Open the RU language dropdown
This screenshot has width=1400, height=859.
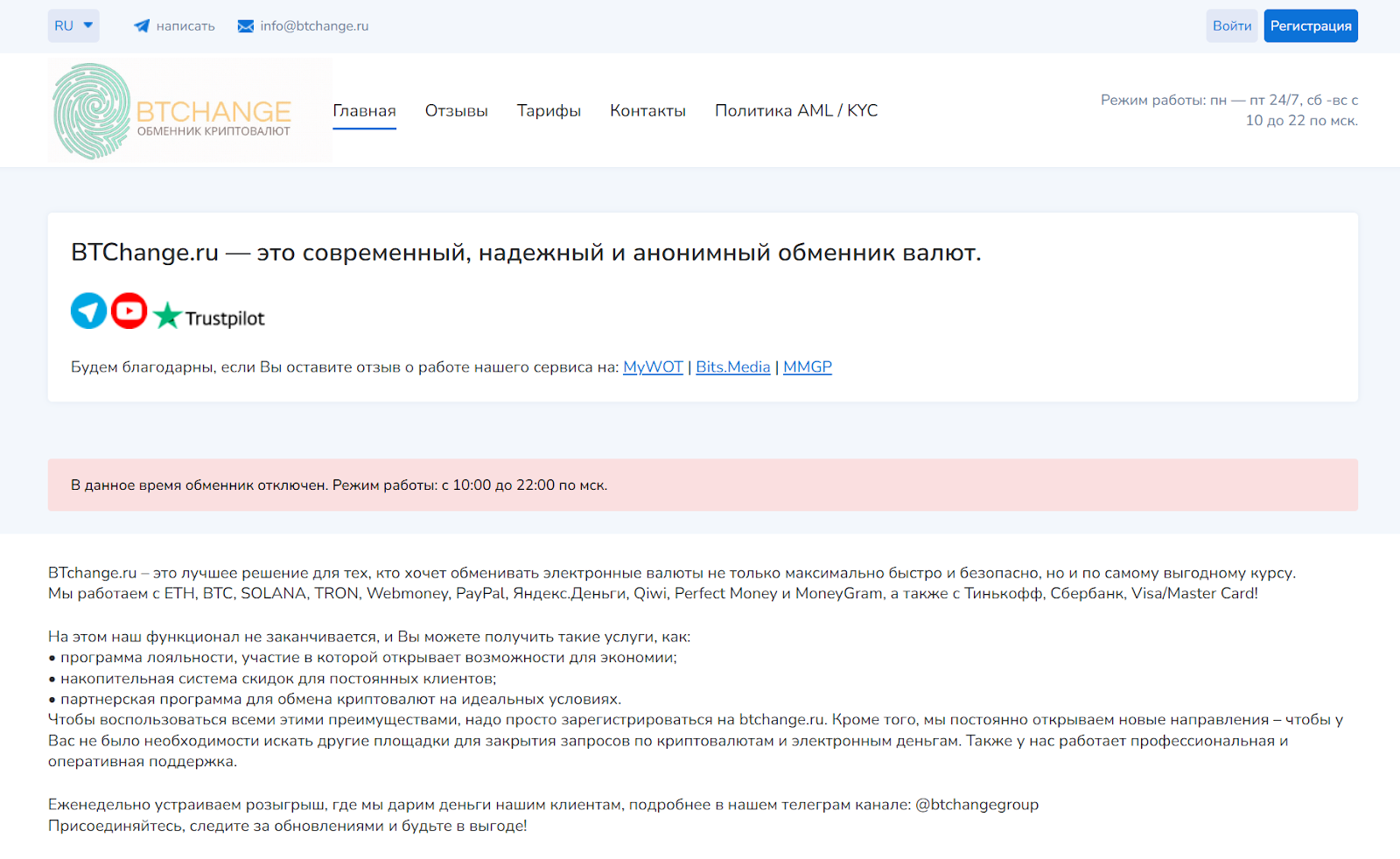pyautogui.click(x=73, y=26)
